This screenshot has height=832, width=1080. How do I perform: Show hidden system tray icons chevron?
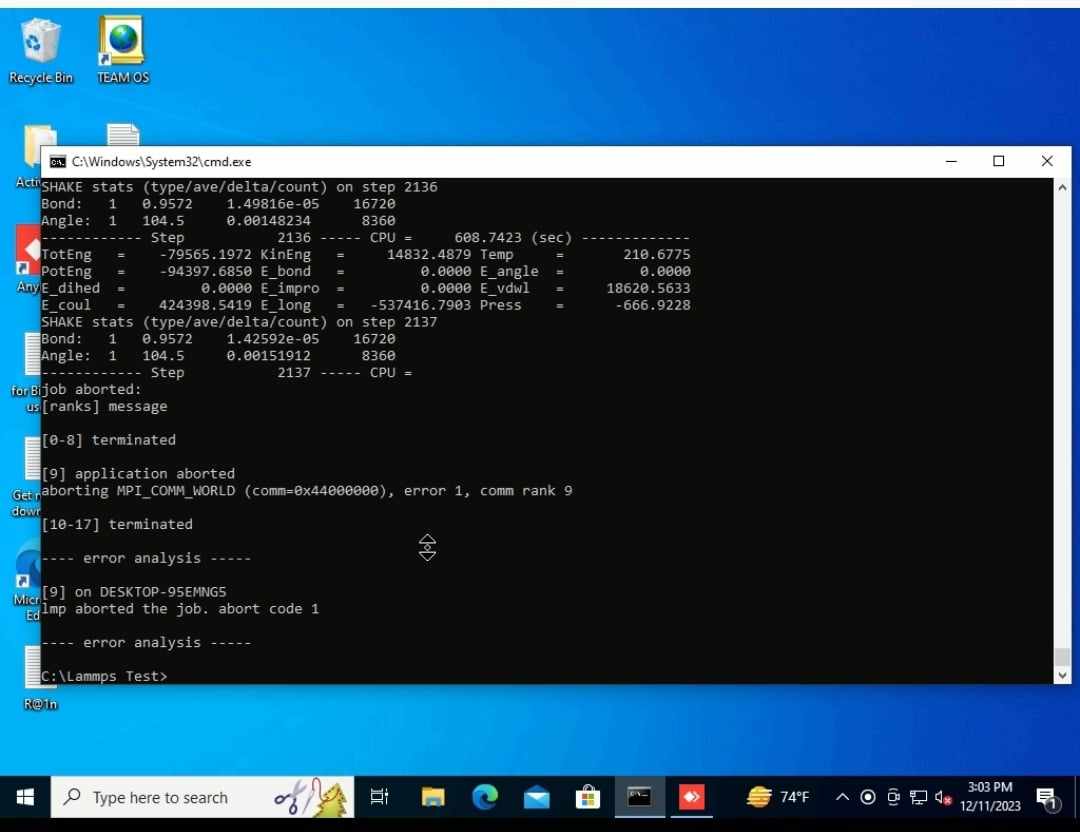pyautogui.click(x=842, y=798)
